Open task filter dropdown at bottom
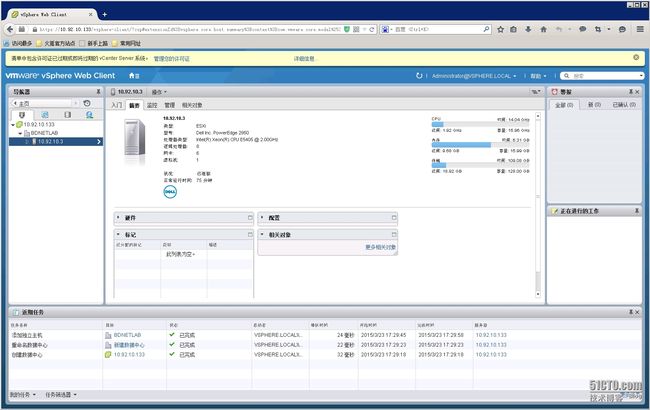This screenshot has height=410, width=650. 61,395
